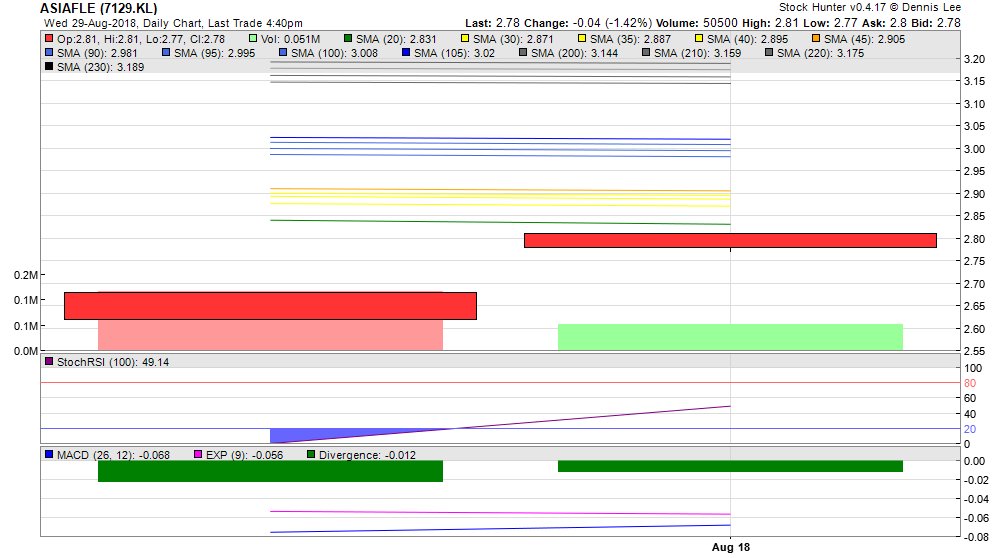
Task: Click the 2.55 price axis label
Action: (x=974, y=351)
